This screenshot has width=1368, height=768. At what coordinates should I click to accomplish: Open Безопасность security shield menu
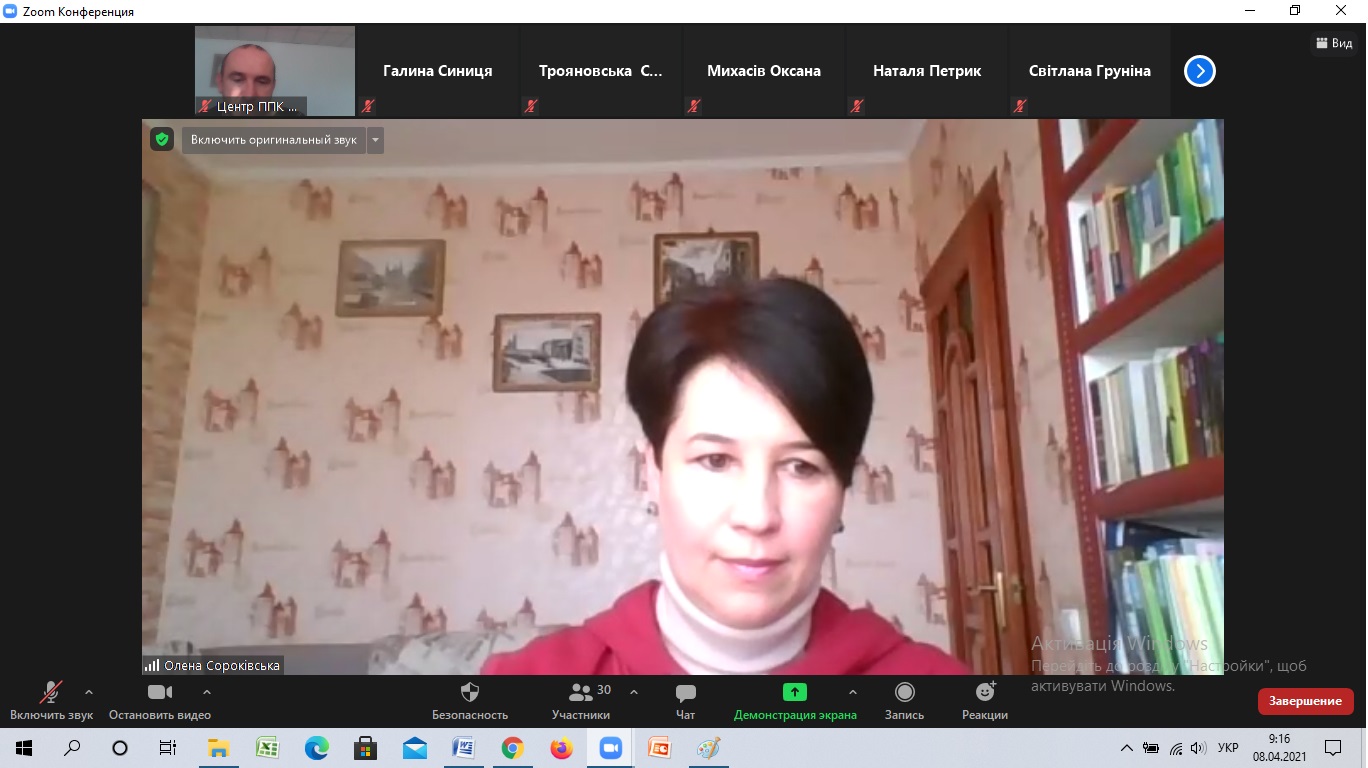(x=470, y=700)
